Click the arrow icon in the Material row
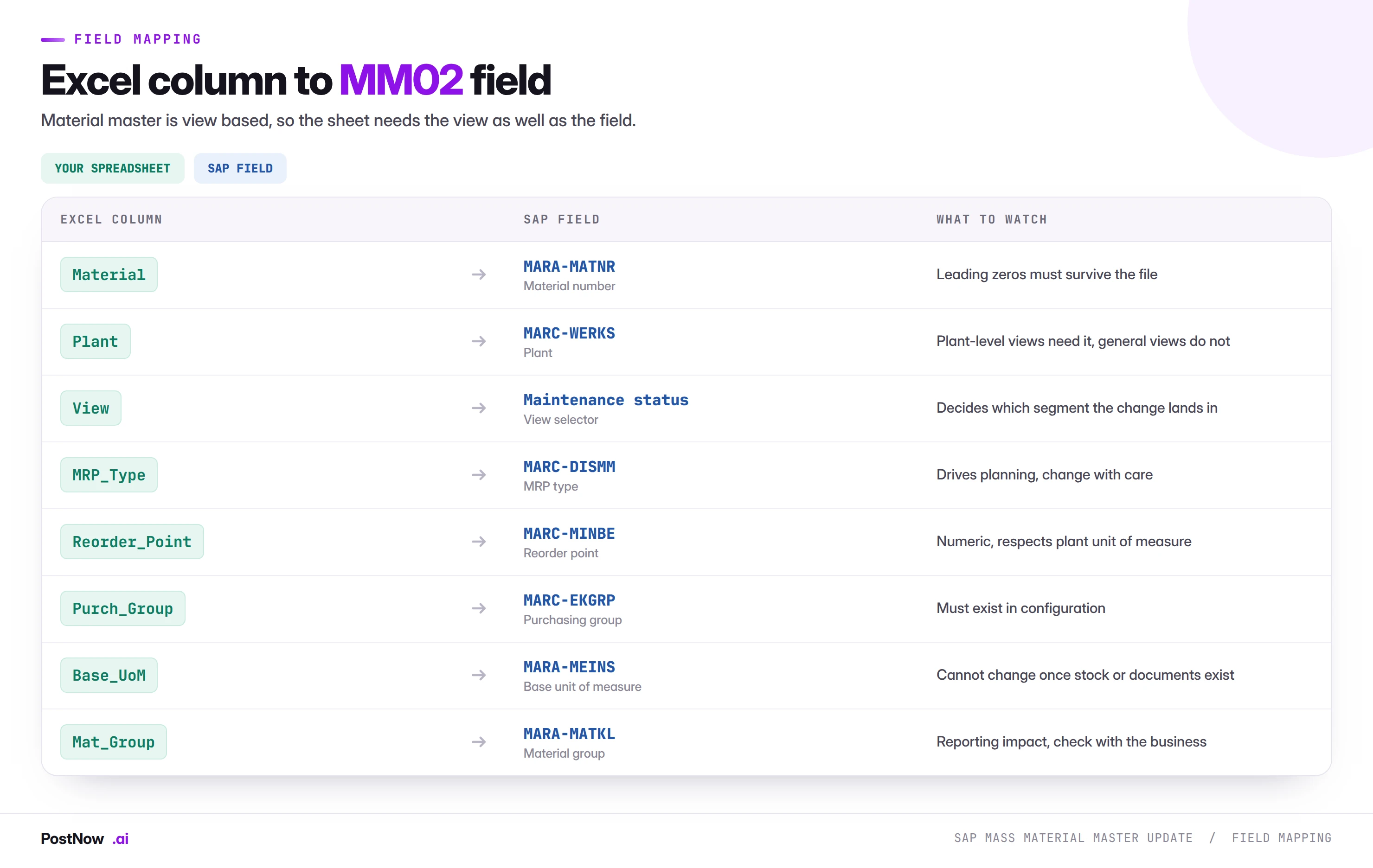This screenshot has width=1373, height=868. coord(478,274)
